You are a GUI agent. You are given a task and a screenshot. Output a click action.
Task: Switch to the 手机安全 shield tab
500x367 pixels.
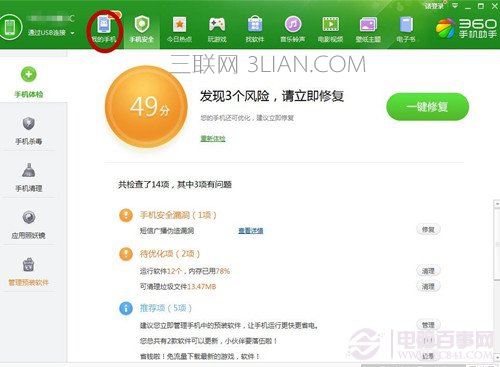click(x=142, y=30)
